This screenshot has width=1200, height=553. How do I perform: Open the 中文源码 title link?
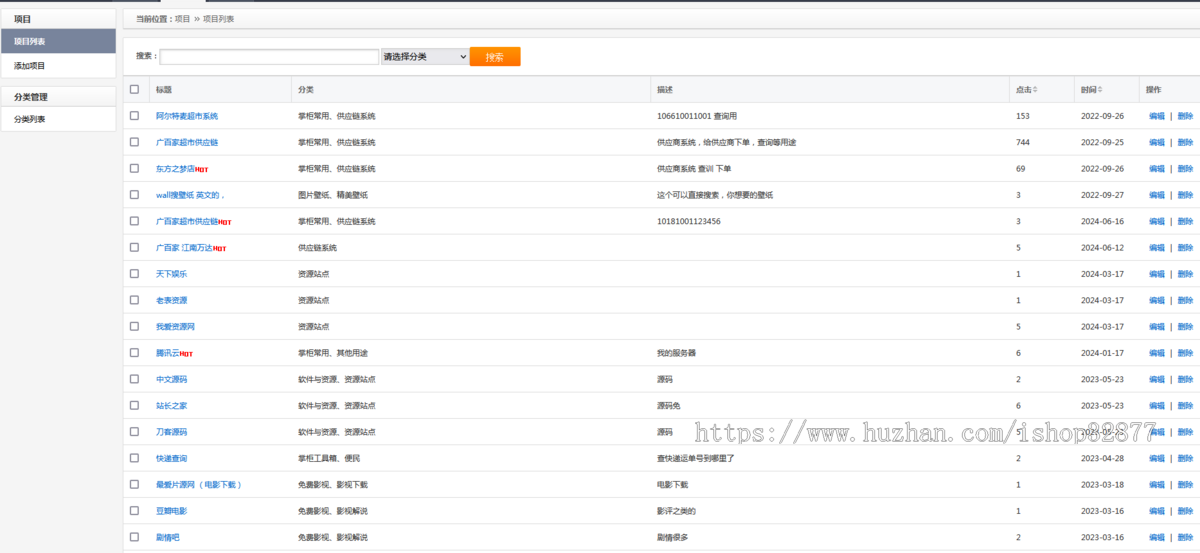pos(171,379)
